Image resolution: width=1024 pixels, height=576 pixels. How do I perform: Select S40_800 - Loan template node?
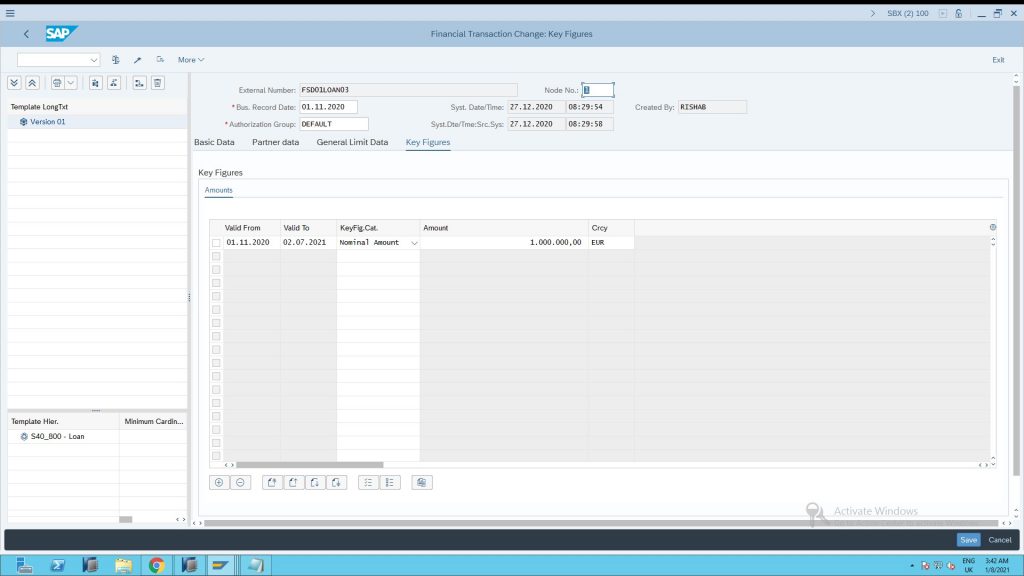pos(57,436)
